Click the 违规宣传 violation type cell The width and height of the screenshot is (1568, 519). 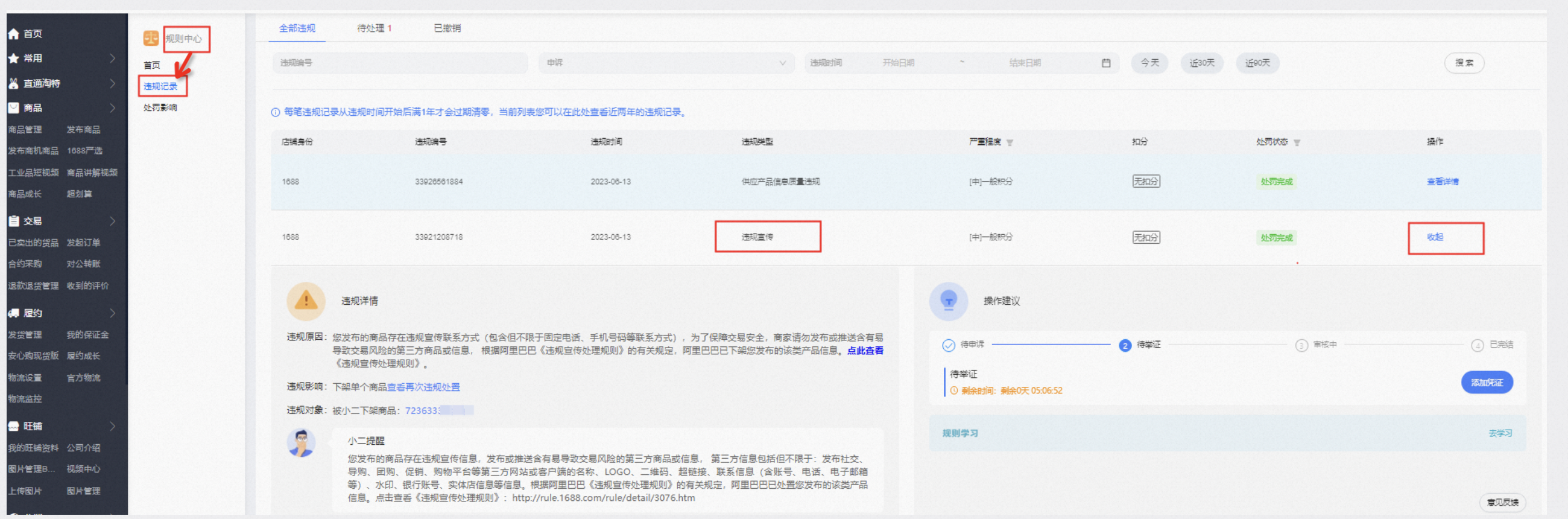tap(757, 237)
